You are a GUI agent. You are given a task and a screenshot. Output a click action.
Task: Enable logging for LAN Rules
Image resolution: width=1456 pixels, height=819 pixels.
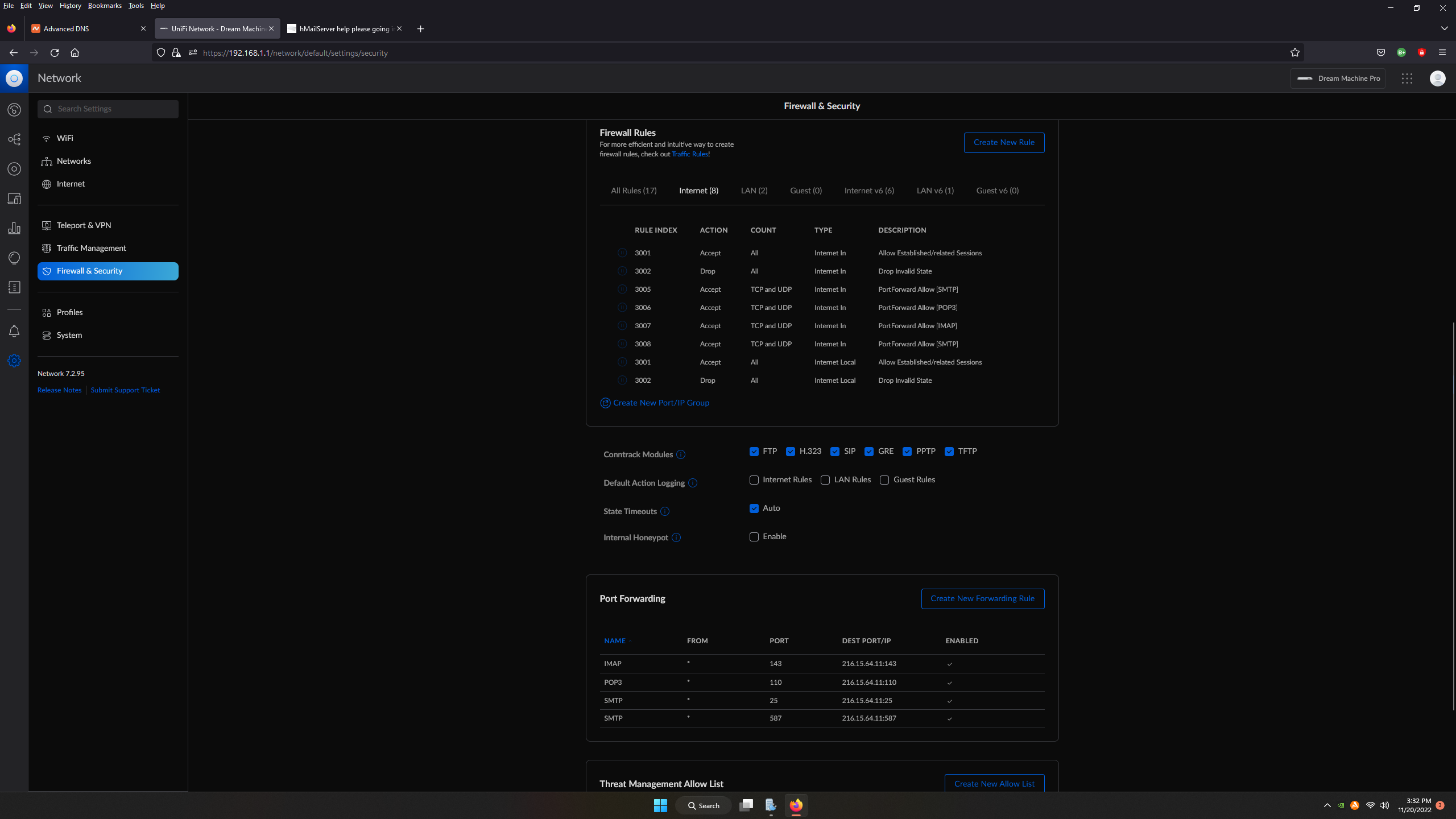pos(825,480)
